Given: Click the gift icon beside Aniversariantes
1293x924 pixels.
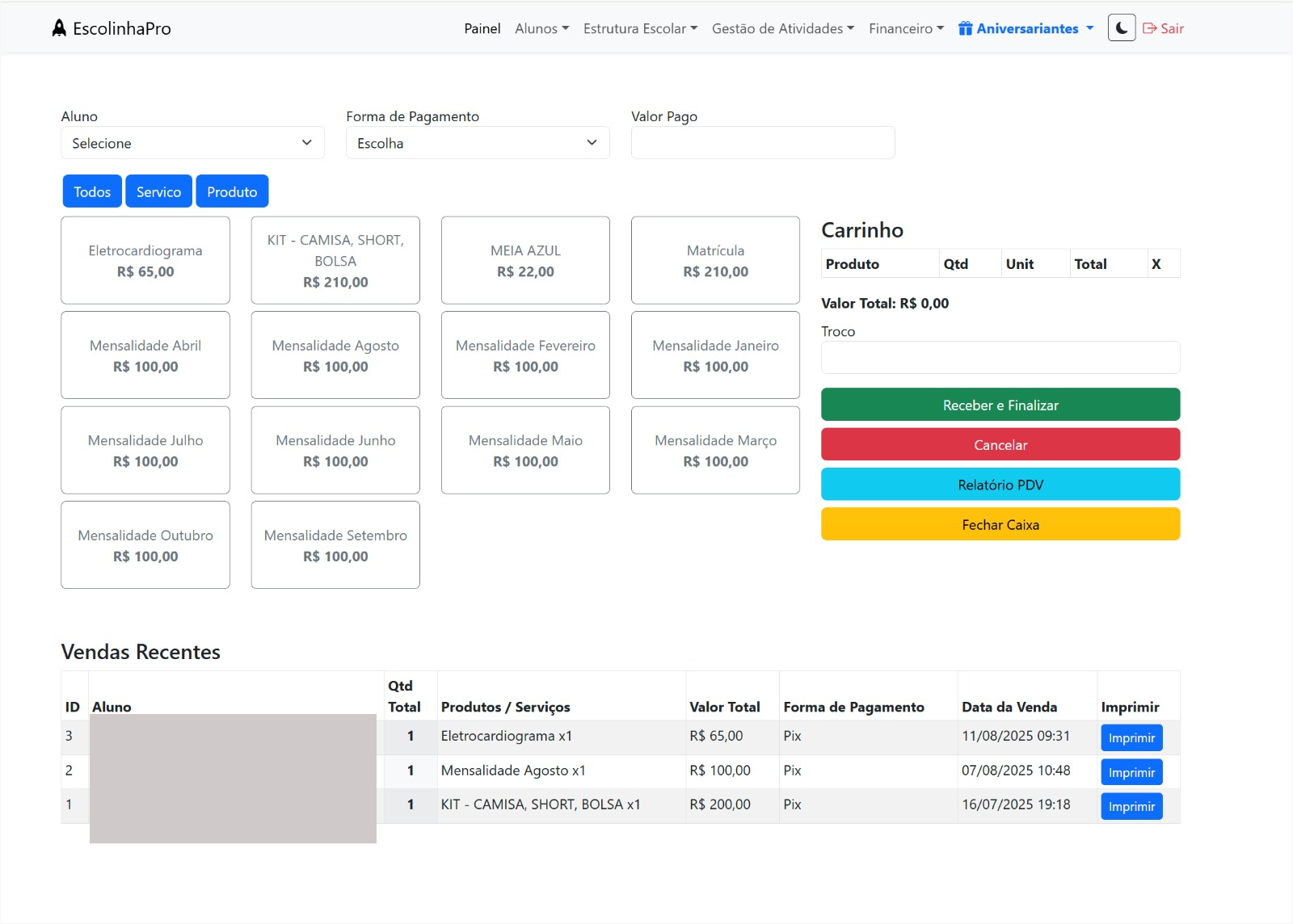Looking at the screenshot, I should click(x=965, y=29).
